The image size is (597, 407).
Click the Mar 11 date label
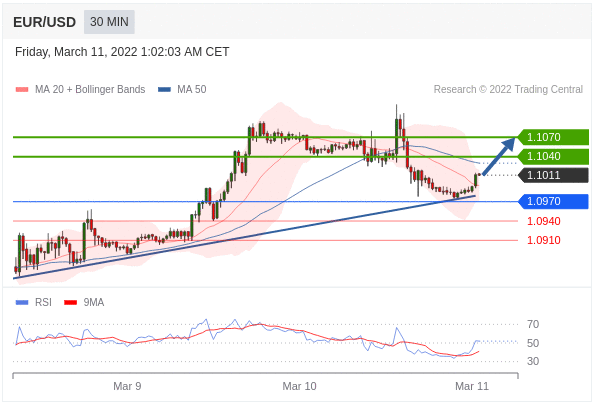pyautogui.click(x=472, y=386)
